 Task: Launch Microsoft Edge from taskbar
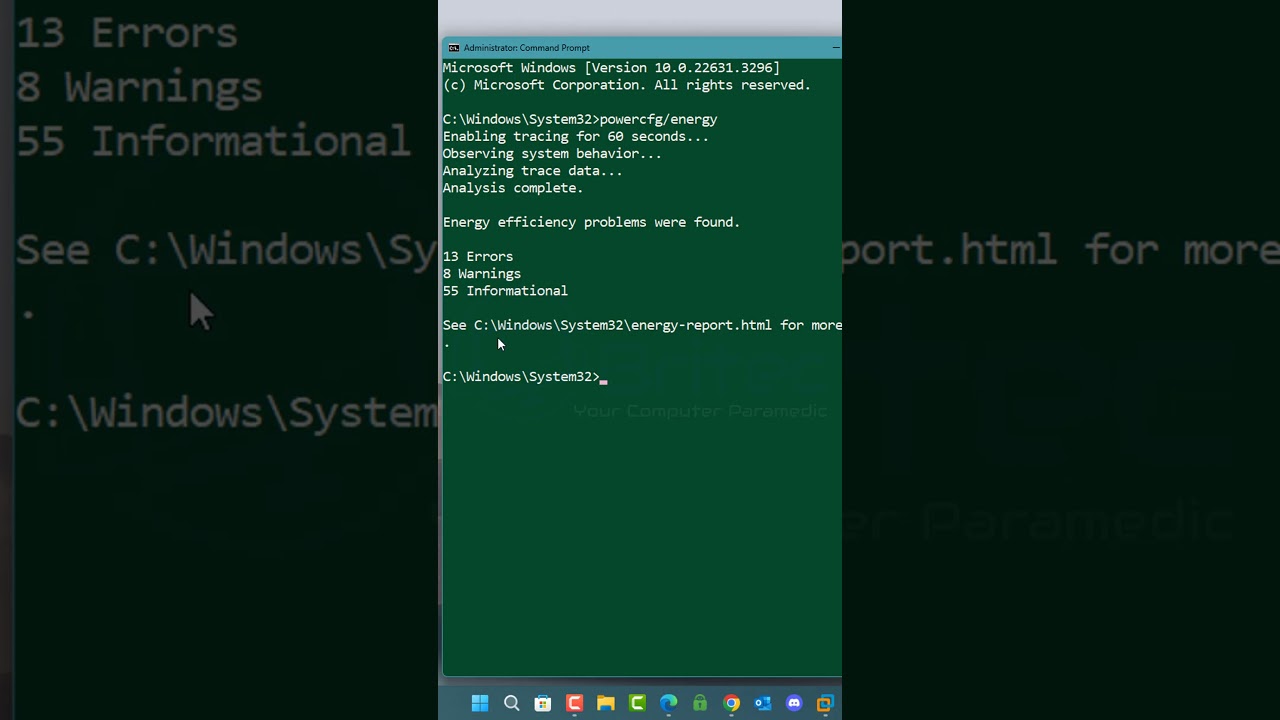pyautogui.click(x=669, y=703)
